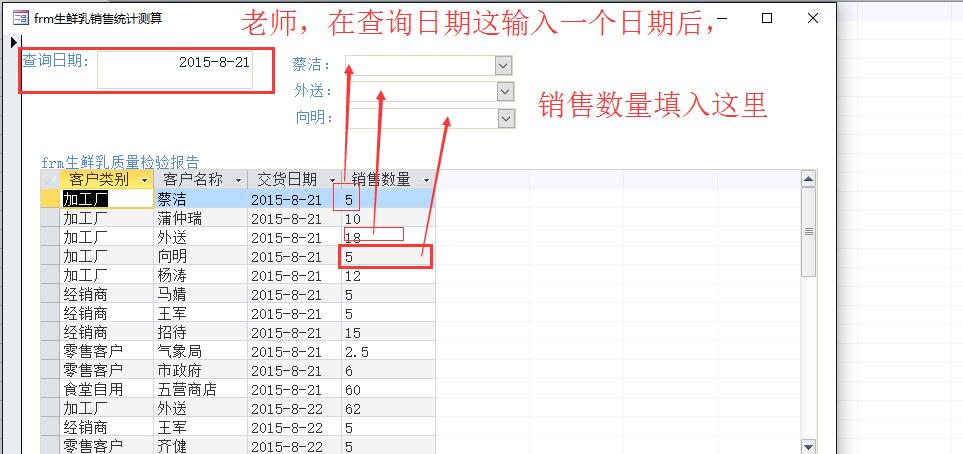Screen dimensions: 963x454
Task: Click the 市政府 customer name cell
Action: 200,370
